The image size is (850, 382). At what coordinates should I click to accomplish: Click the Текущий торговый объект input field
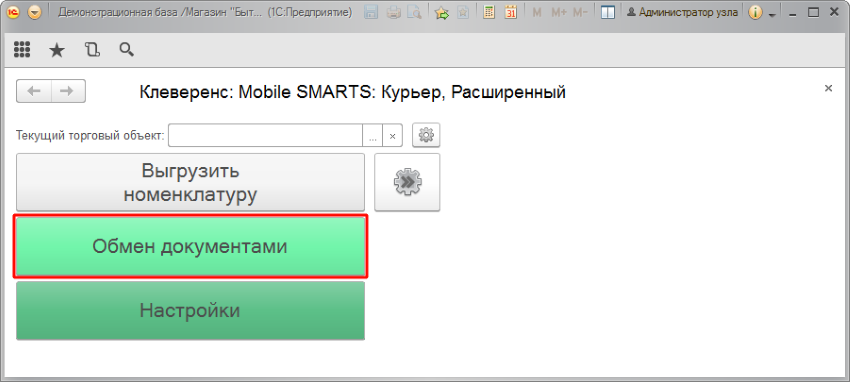click(265, 135)
